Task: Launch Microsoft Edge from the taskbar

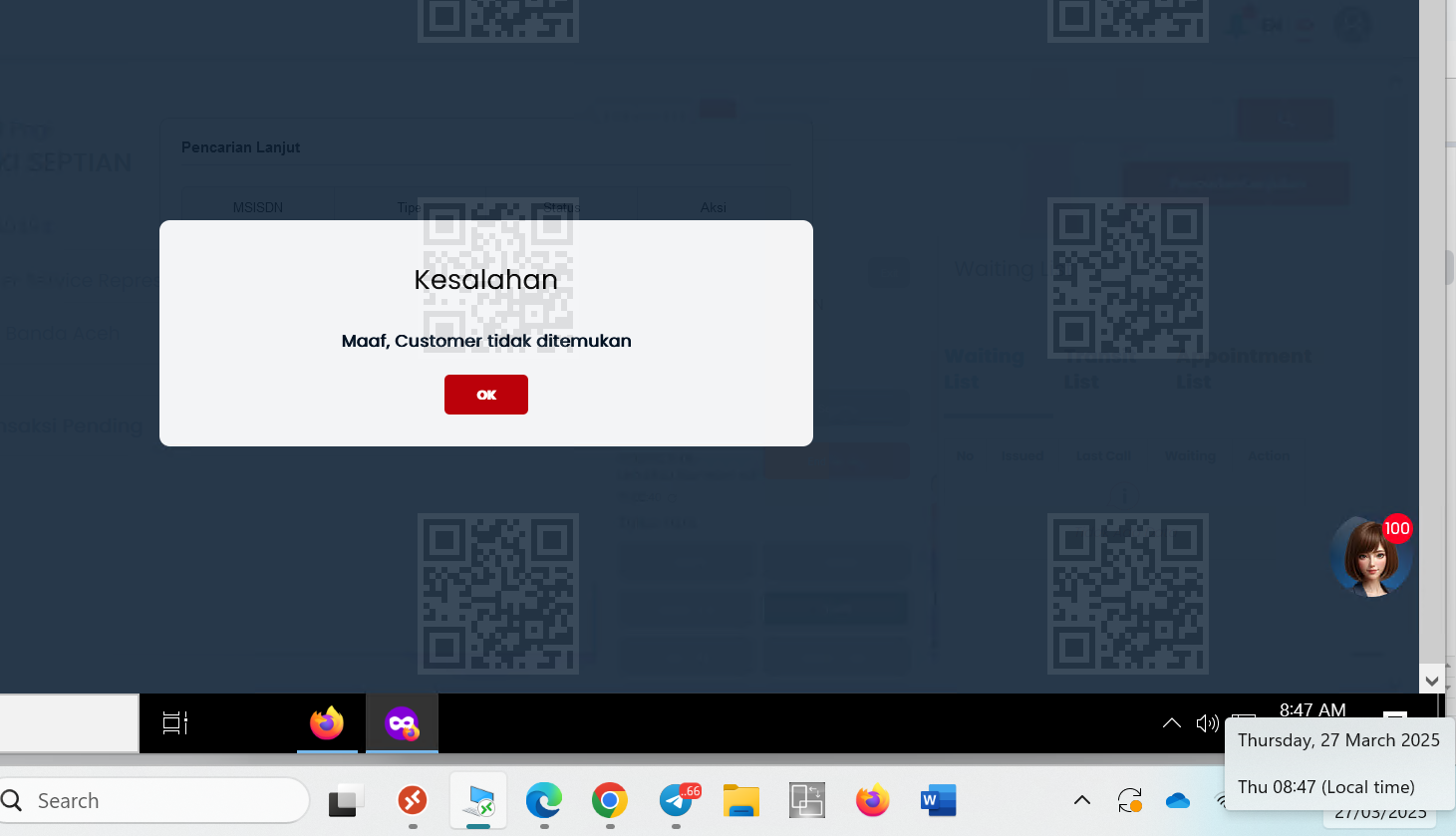Action: (544, 800)
